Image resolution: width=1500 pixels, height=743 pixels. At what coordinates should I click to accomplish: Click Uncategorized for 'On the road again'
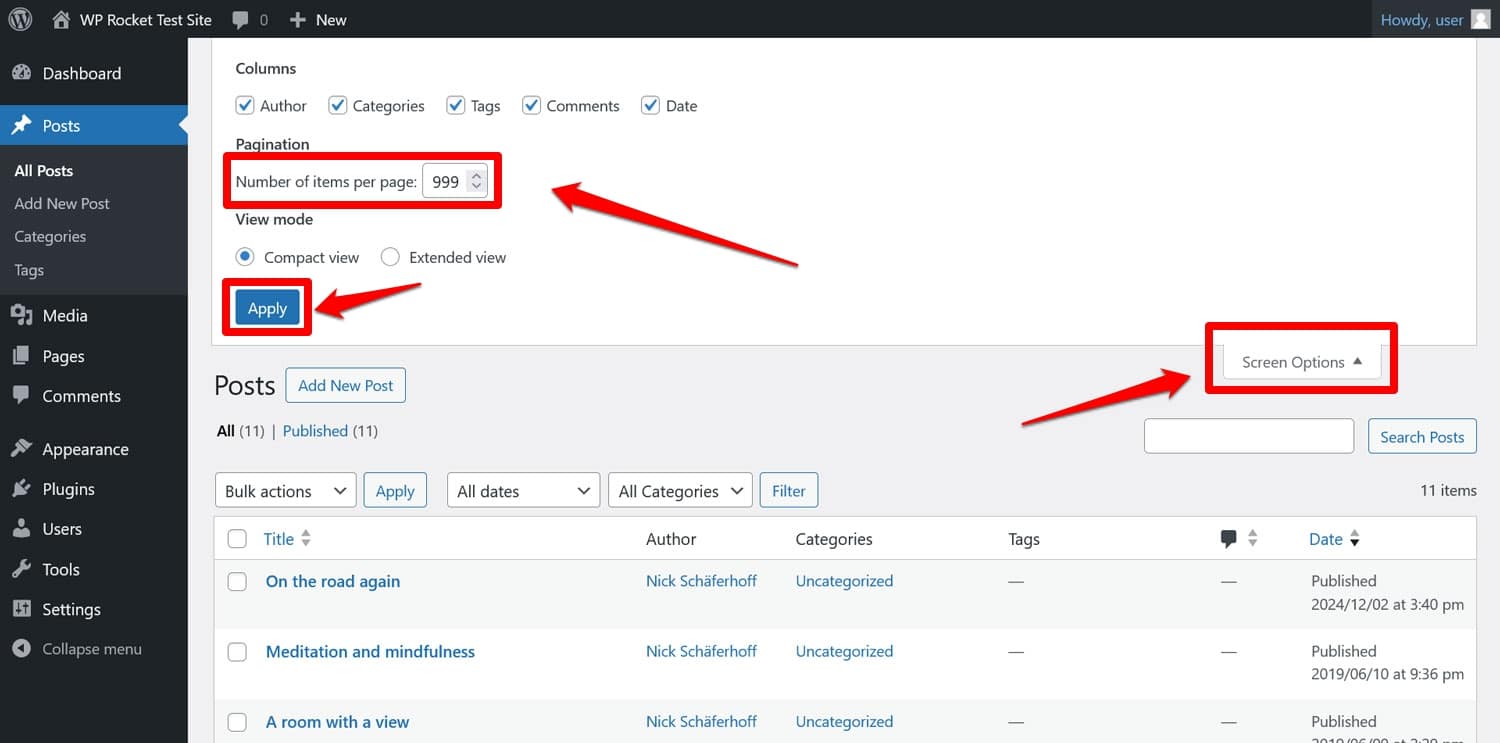click(844, 581)
